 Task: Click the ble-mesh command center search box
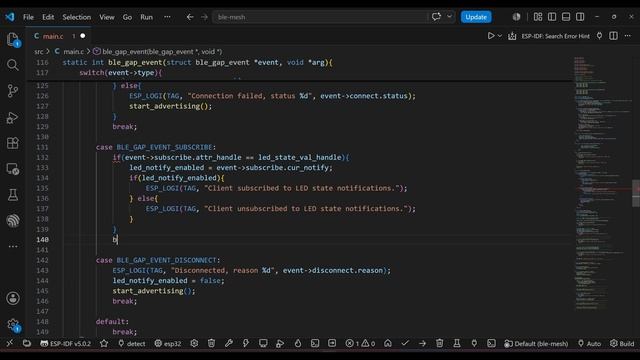[x=320, y=17]
